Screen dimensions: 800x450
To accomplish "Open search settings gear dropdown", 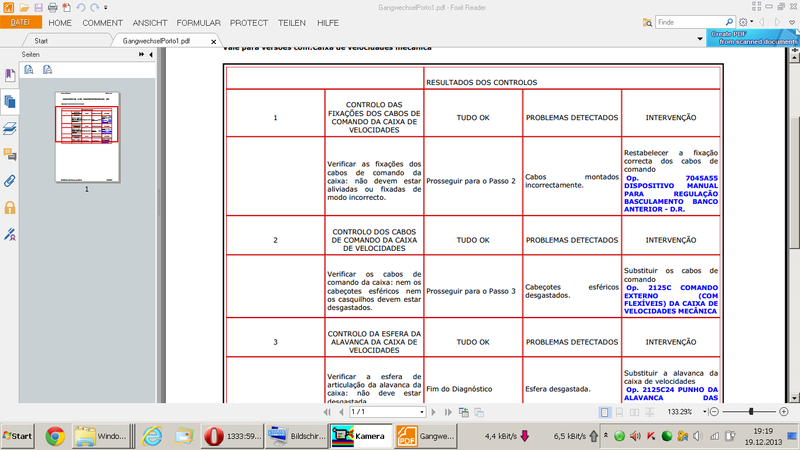I will coord(745,21).
